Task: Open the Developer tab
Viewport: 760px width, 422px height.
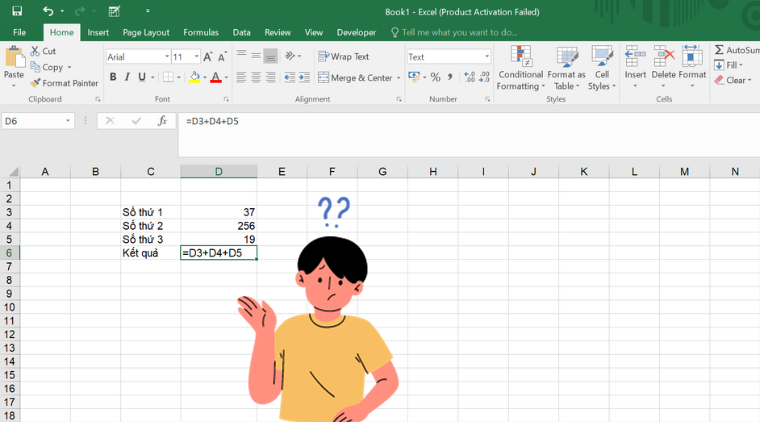Action: coord(356,32)
